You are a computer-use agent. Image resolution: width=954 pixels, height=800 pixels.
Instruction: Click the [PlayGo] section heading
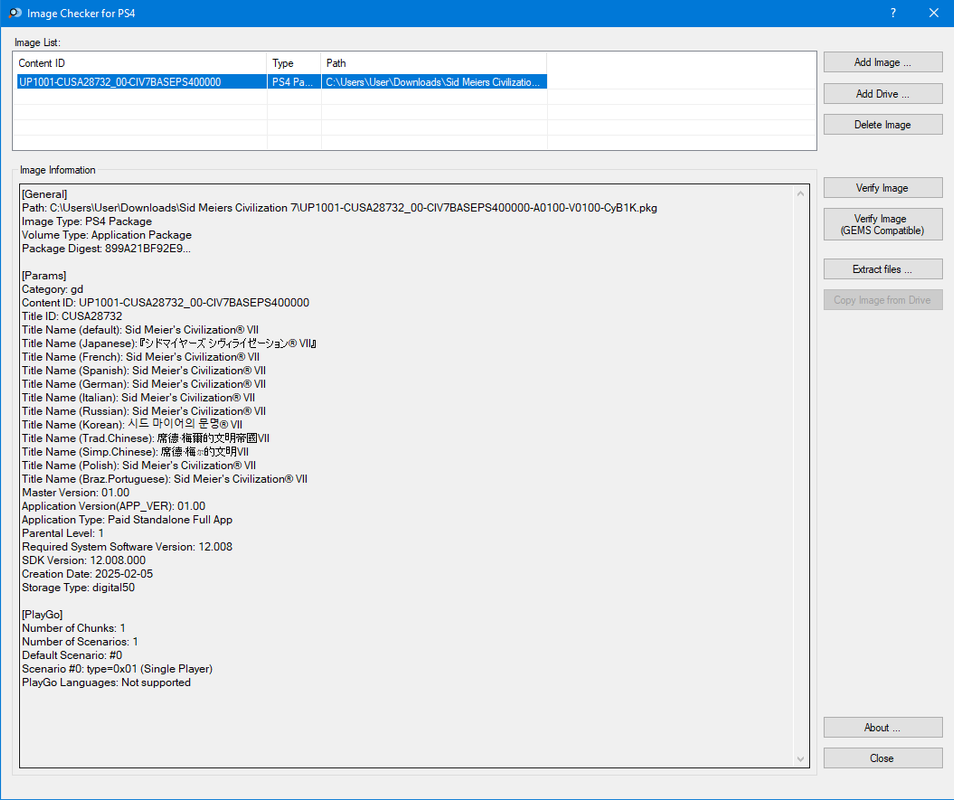click(42, 614)
